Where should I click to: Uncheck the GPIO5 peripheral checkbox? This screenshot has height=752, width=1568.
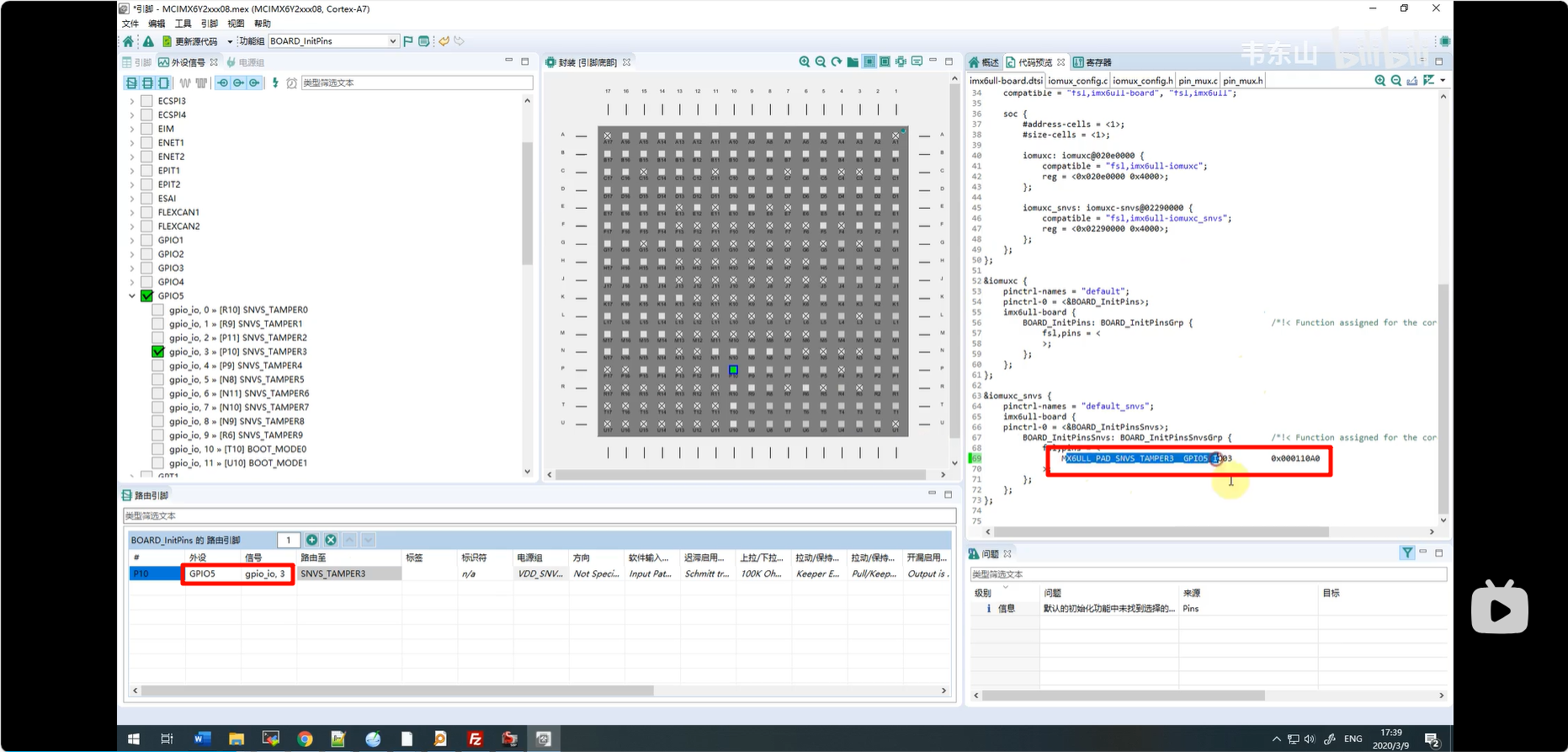(146, 296)
